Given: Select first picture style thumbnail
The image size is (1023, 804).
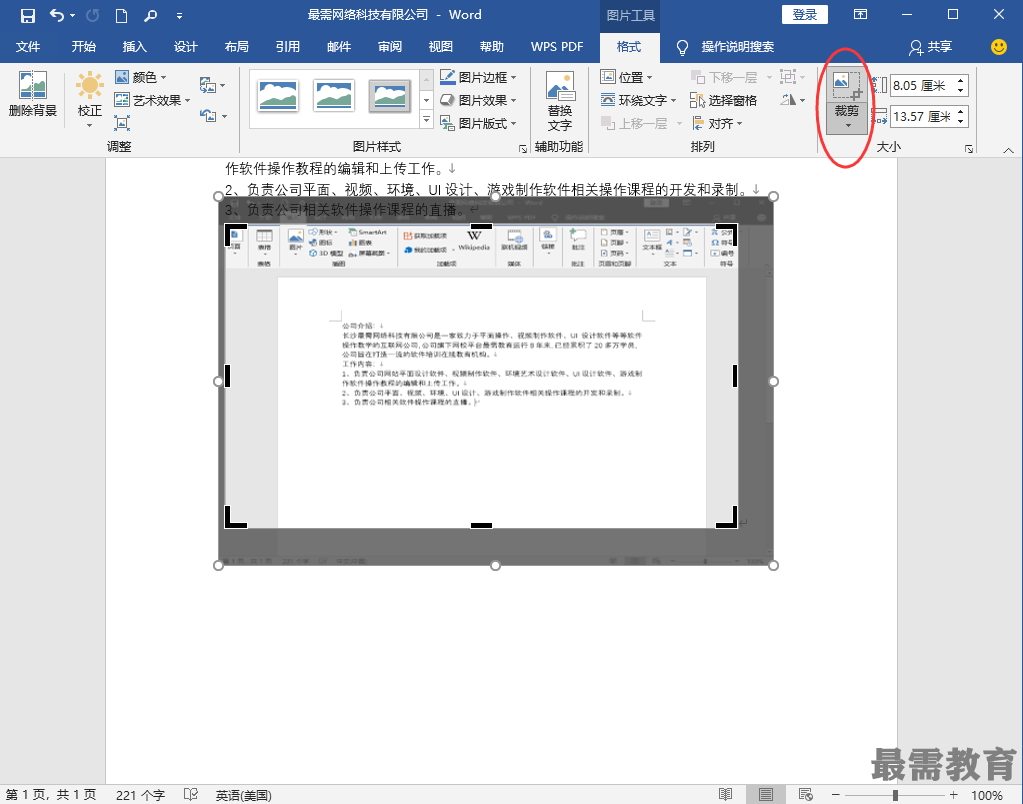Looking at the screenshot, I should point(278,97).
